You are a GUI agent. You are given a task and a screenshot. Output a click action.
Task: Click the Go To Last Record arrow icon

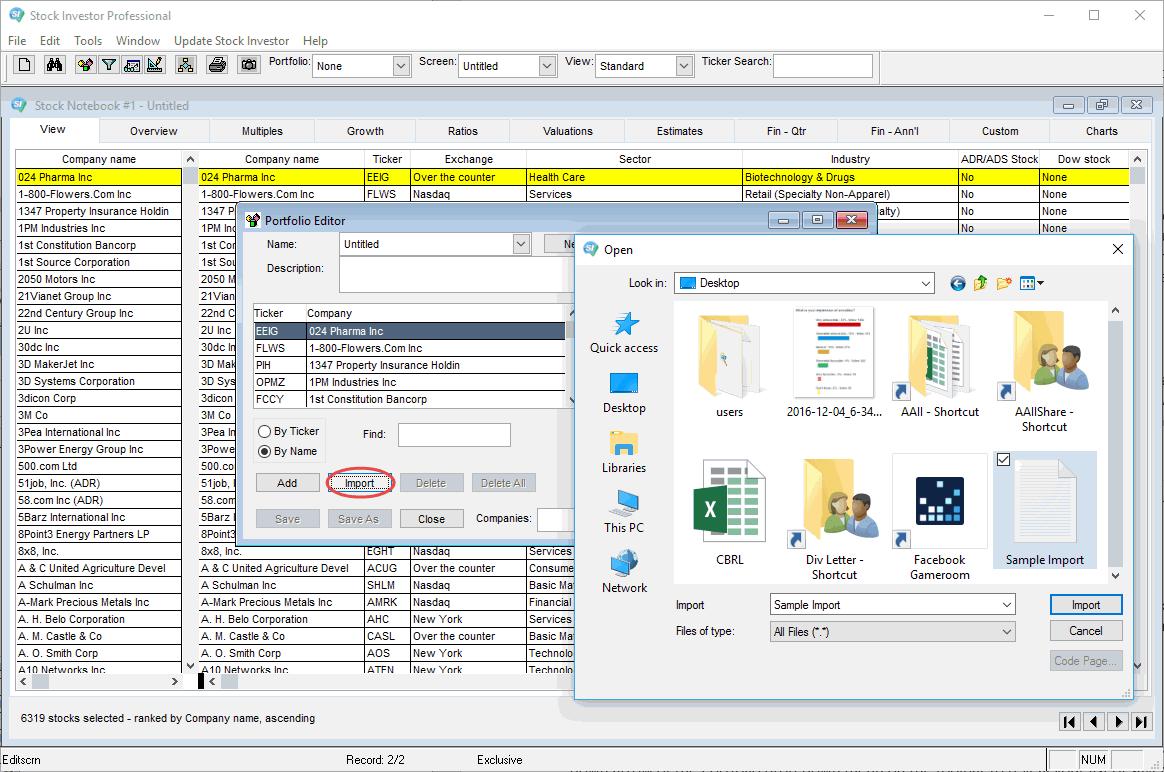[1141, 721]
